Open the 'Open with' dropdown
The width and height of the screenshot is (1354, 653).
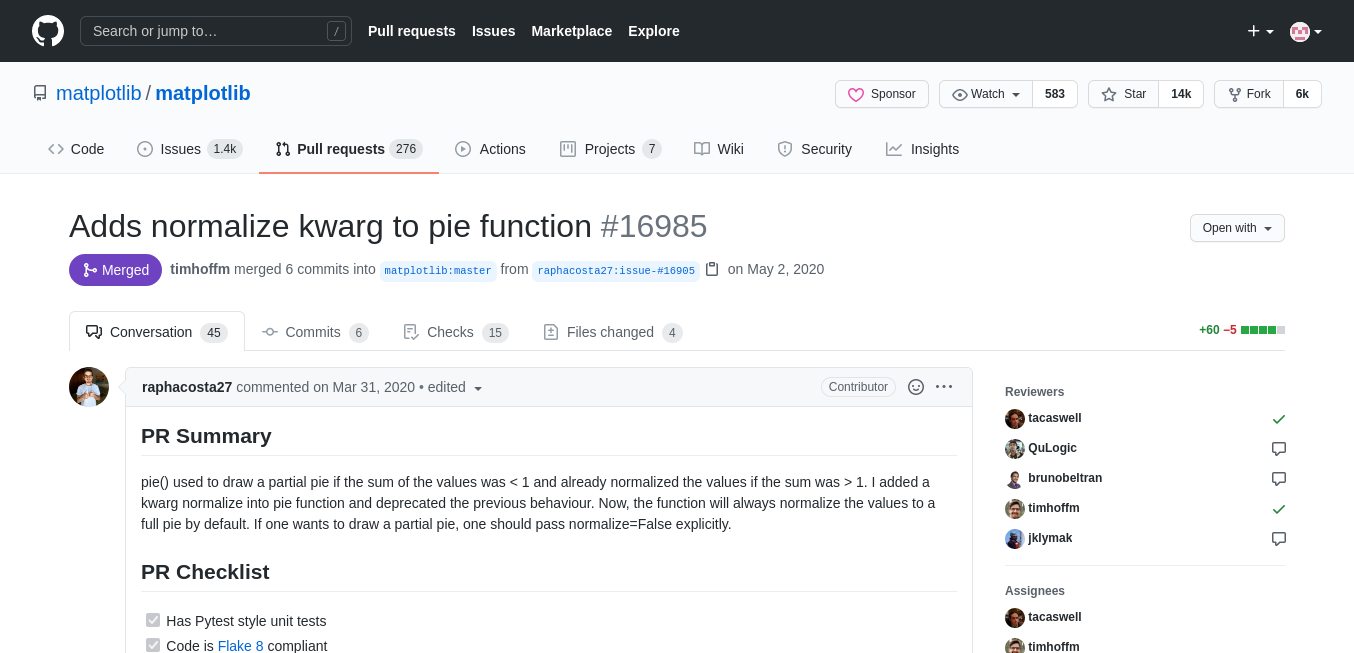pyautogui.click(x=1237, y=228)
